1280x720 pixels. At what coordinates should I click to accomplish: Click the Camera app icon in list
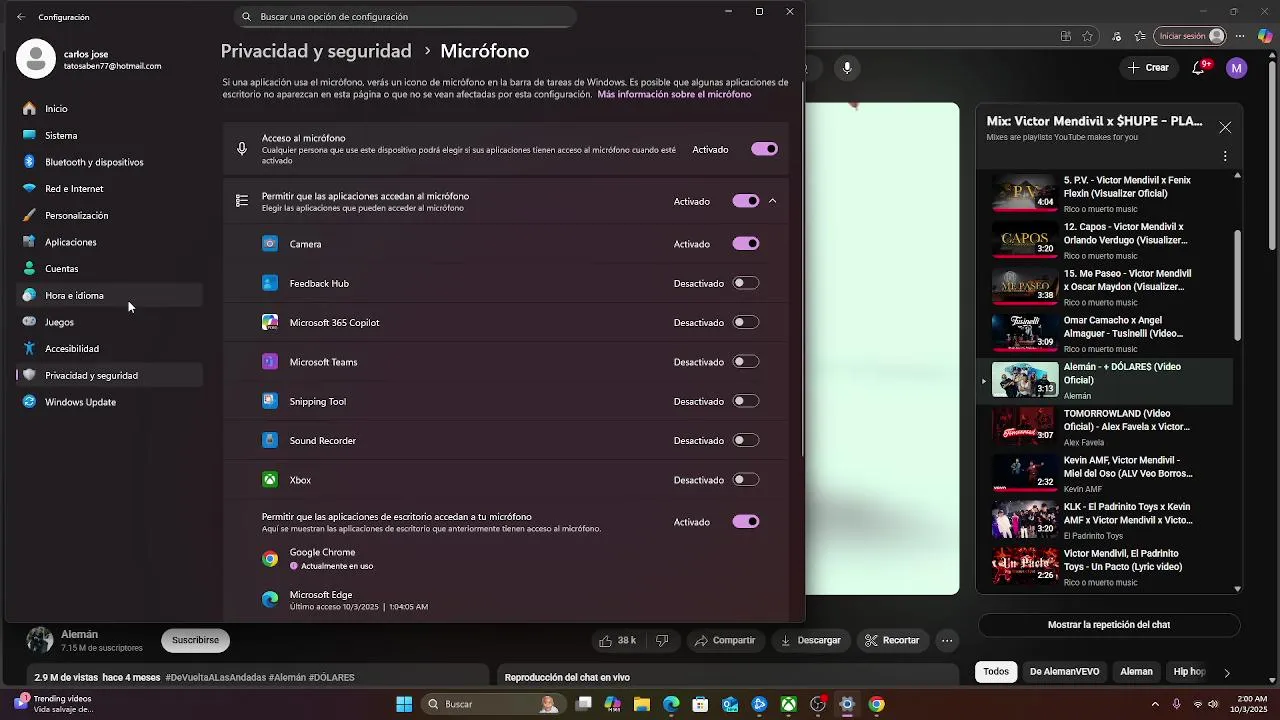coord(270,243)
